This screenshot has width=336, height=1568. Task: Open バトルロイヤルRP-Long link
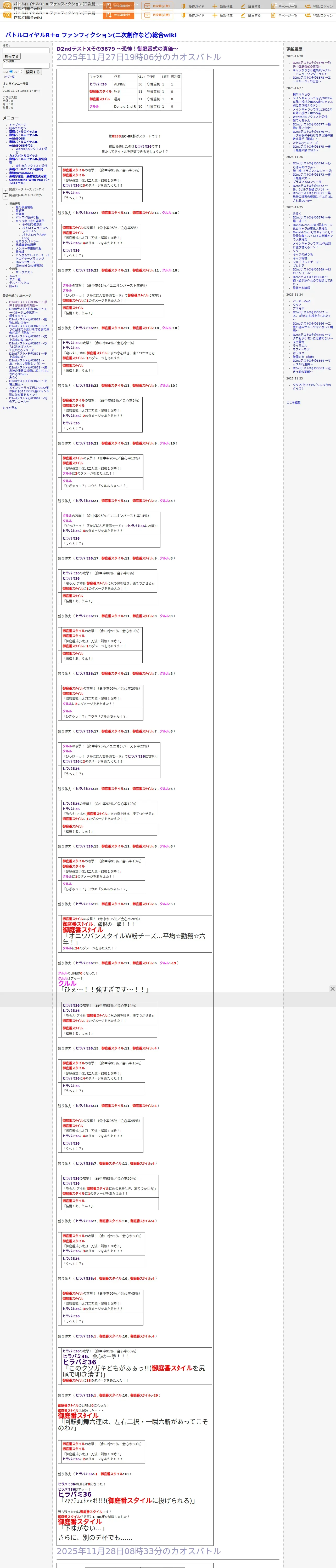tap(35, 237)
